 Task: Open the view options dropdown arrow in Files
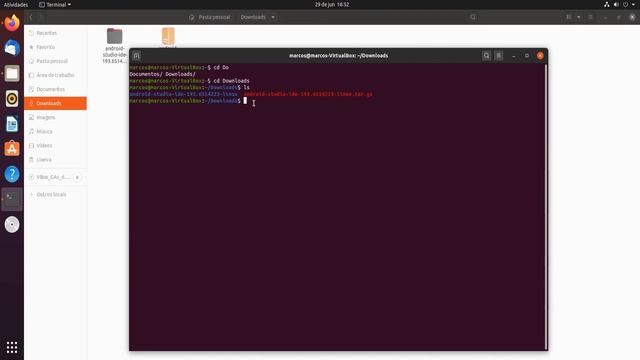coord(578,17)
